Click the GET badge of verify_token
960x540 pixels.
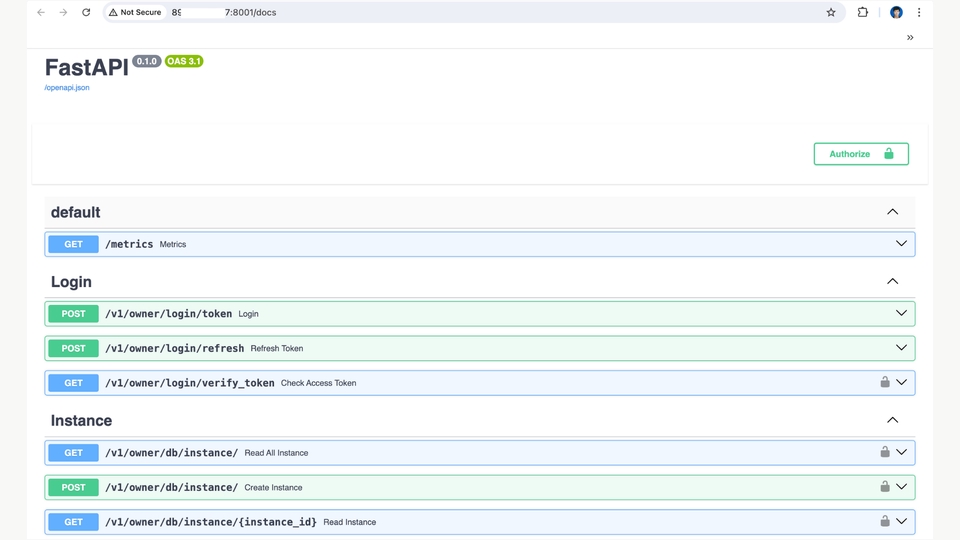pos(73,383)
